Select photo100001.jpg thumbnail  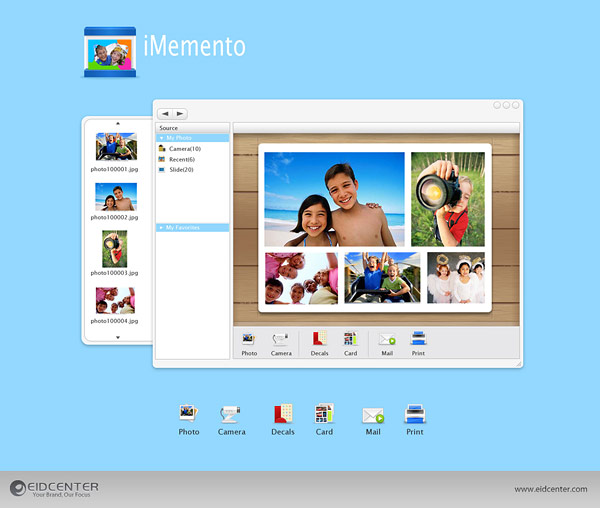tap(116, 147)
